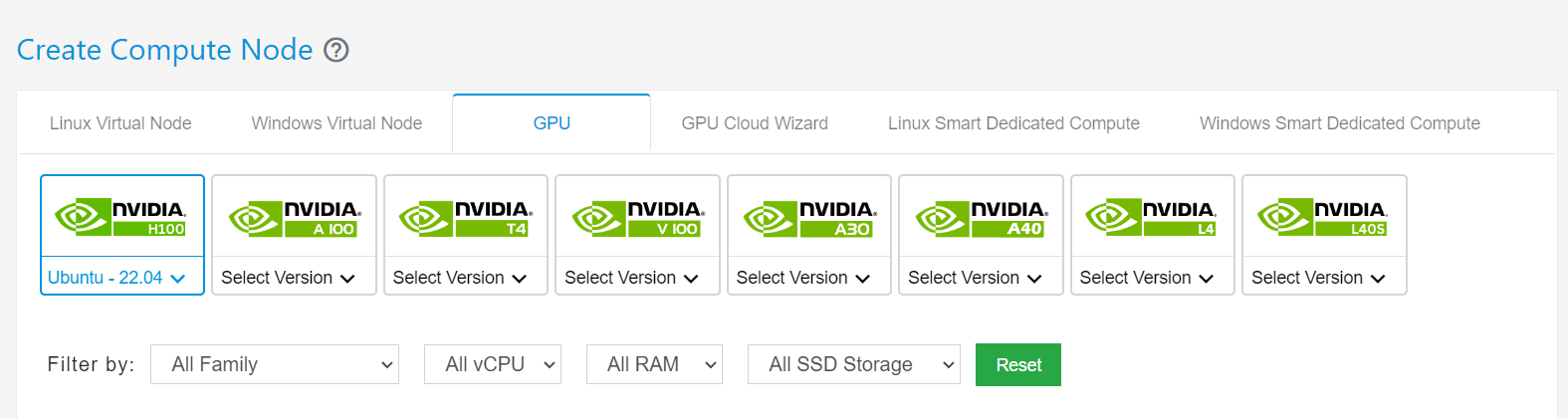This screenshot has width=1568, height=419.
Task: Open the Ubuntu - 22.04 version dropdown
Action: point(117,278)
